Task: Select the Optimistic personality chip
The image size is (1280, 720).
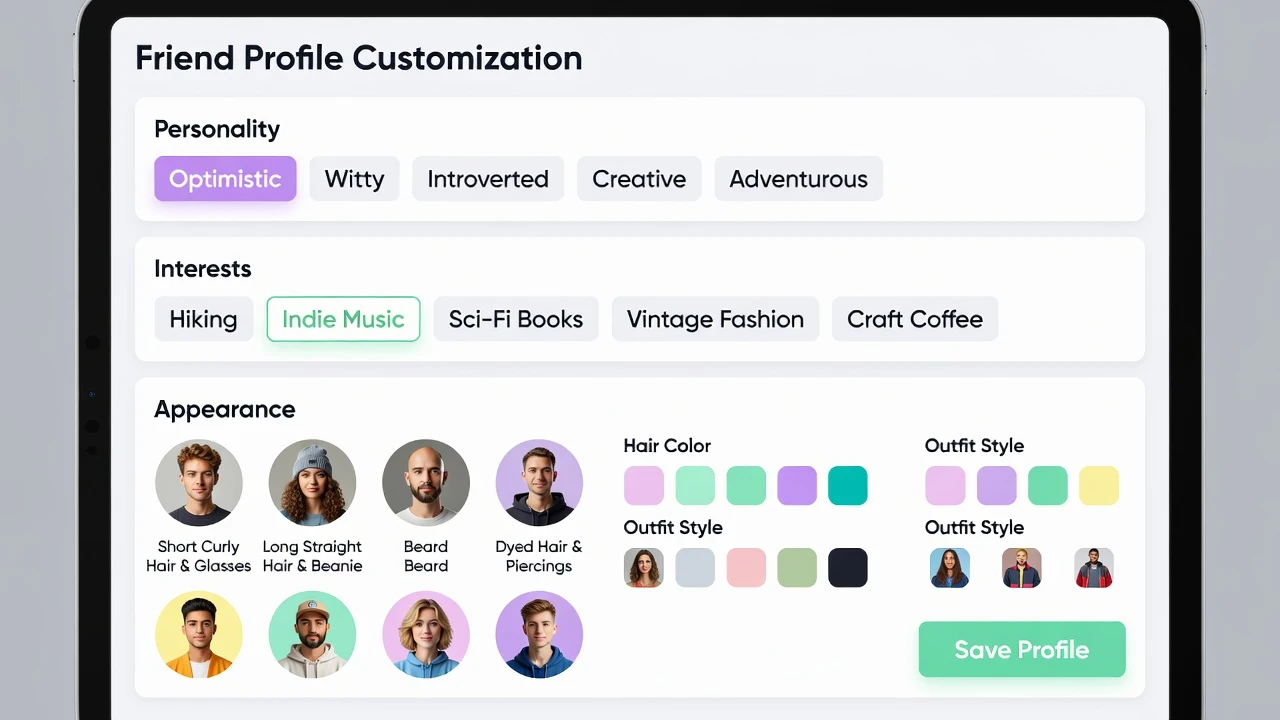Action: [225, 179]
